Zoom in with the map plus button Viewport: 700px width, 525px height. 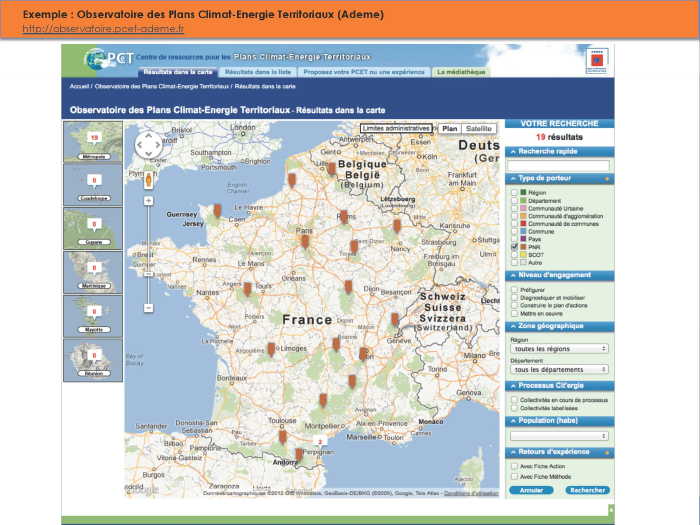[149, 201]
